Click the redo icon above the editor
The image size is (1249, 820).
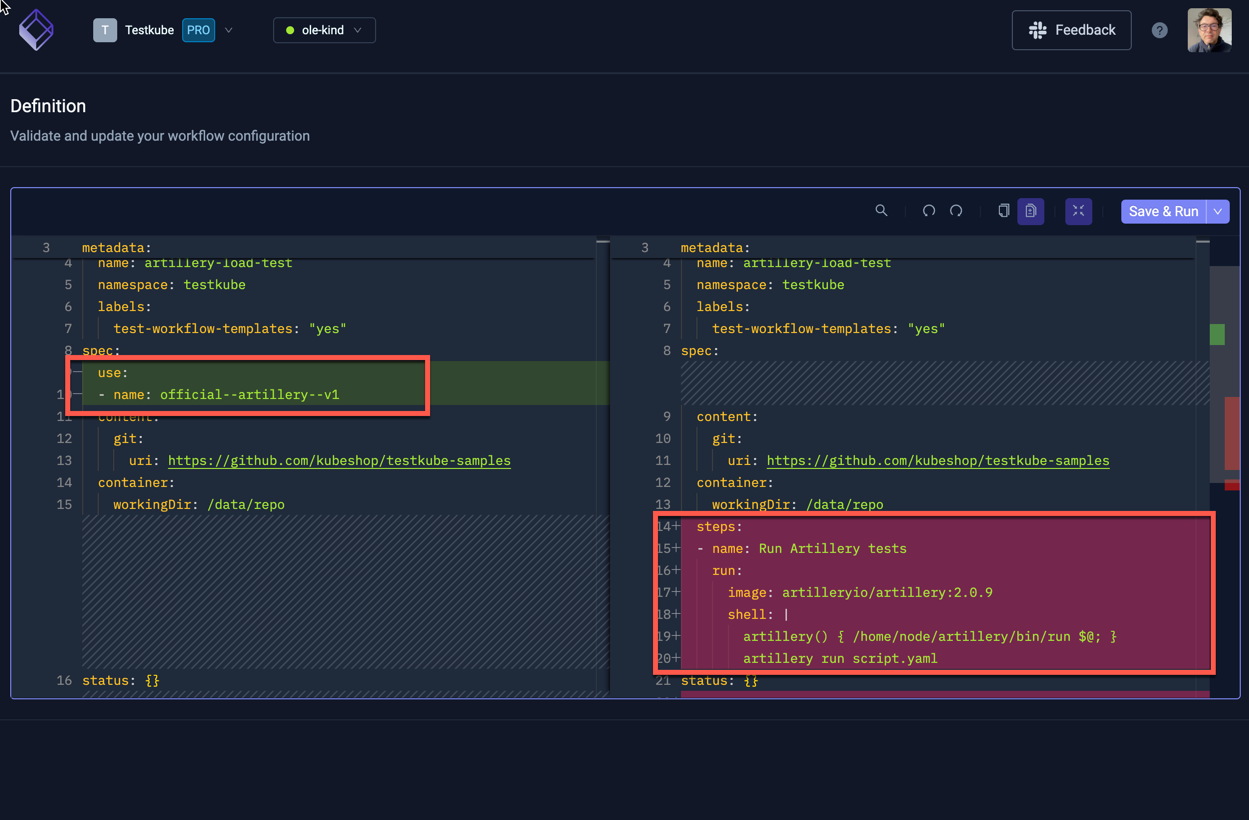(955, 211)
